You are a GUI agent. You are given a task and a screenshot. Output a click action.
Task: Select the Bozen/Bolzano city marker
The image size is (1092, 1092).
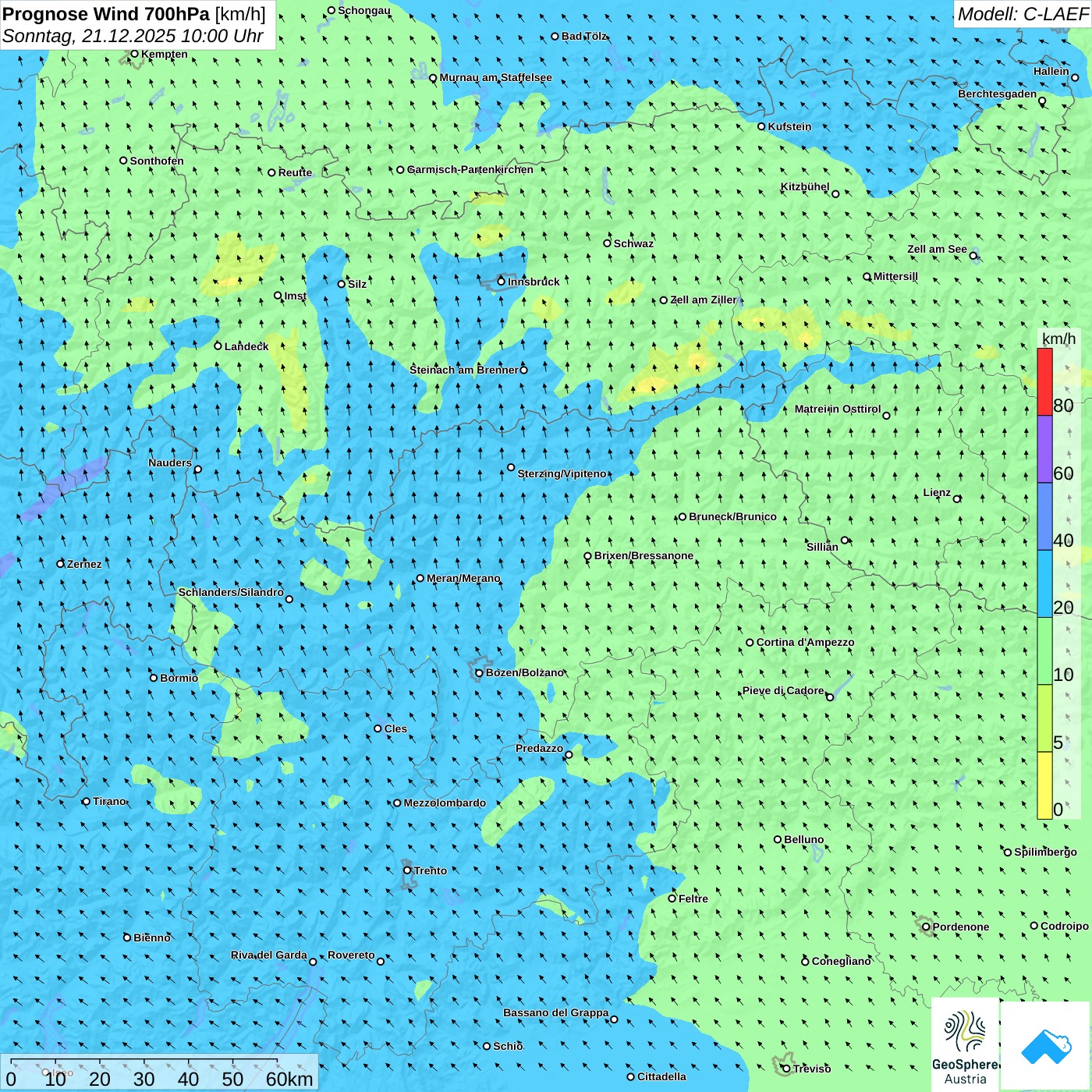[480, 672]
